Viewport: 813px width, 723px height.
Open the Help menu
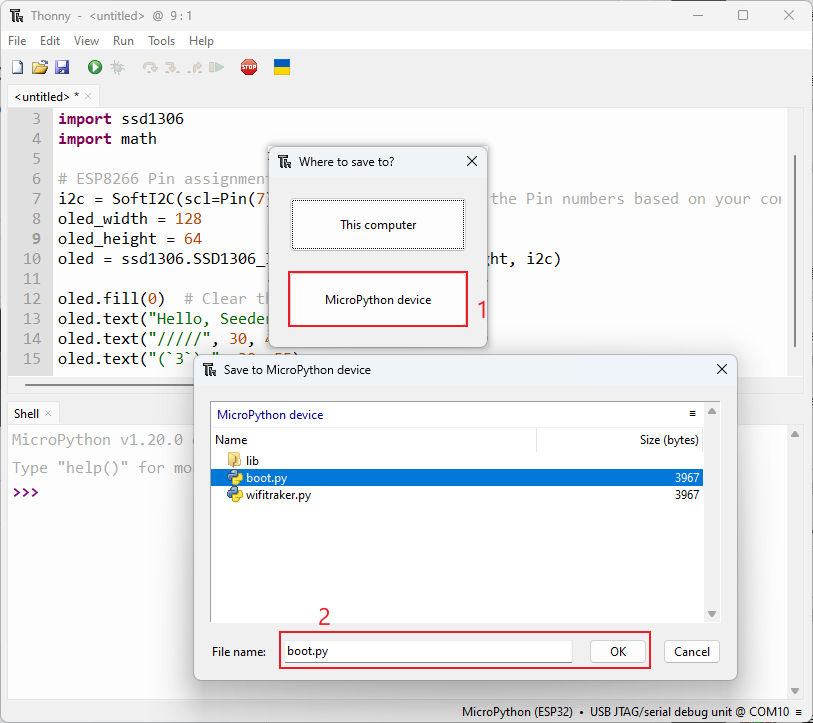pyautogui.click(x=201, y=41)
